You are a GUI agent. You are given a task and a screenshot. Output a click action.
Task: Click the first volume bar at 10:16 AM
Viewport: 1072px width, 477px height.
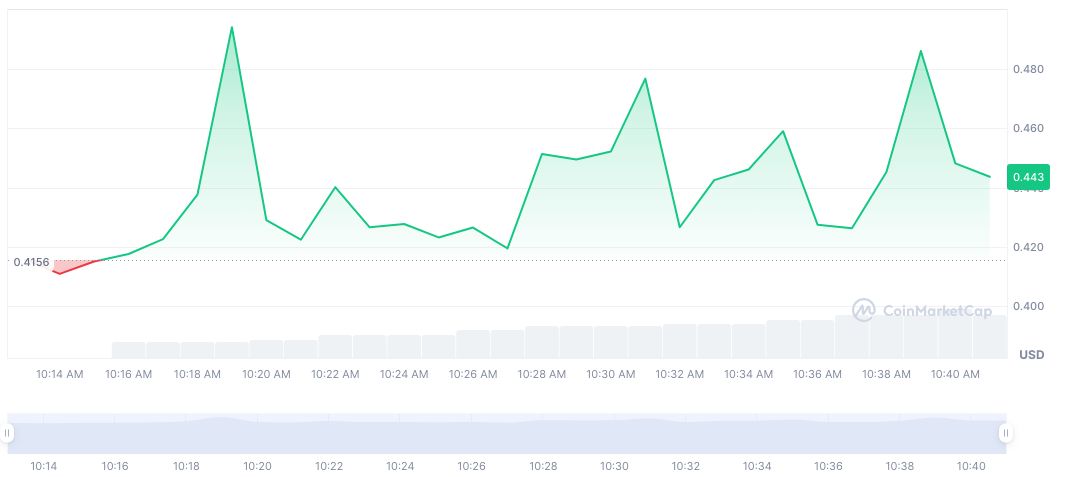[129, 349]
